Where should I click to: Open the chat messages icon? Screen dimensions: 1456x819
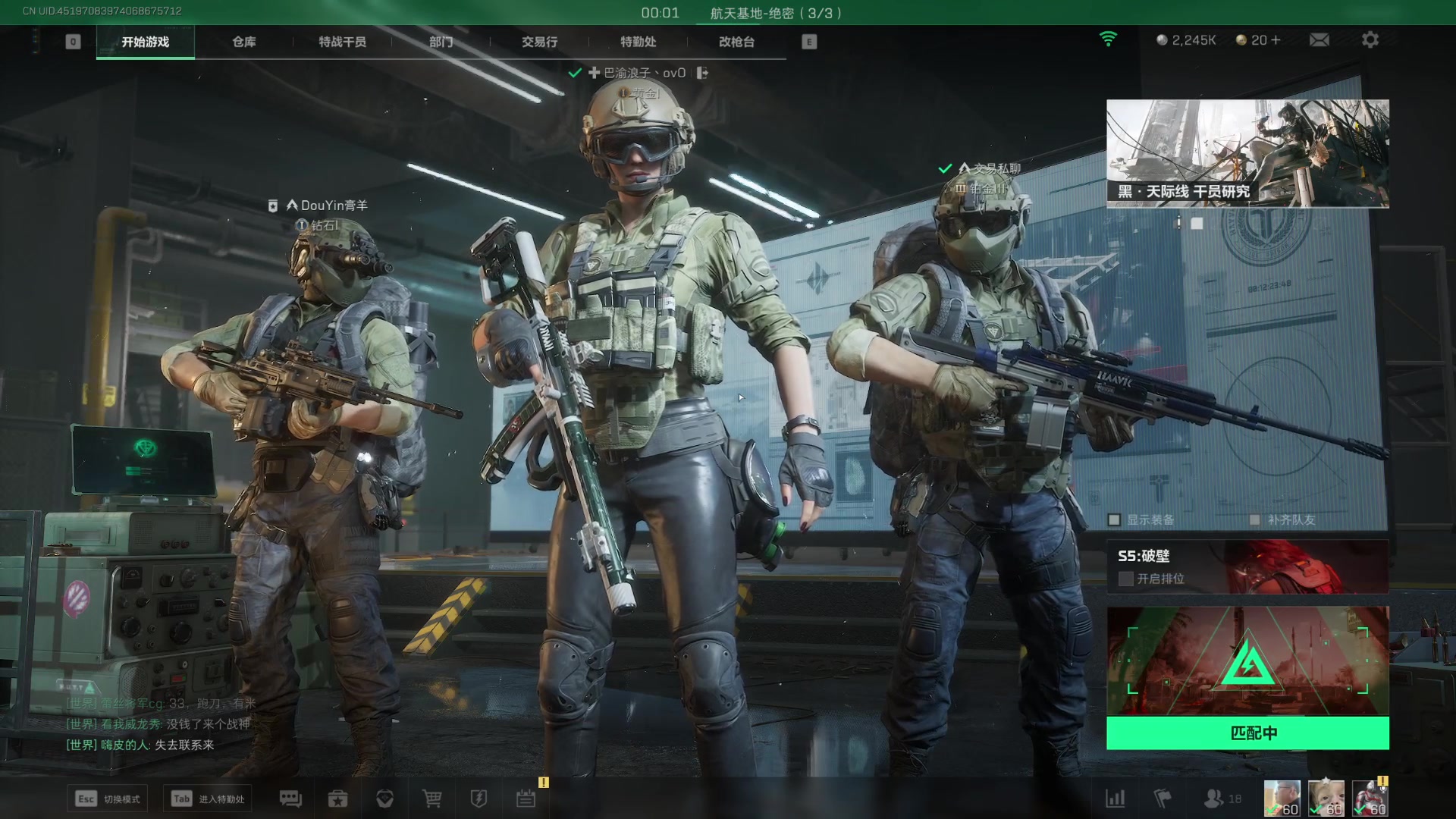(290, 799)
